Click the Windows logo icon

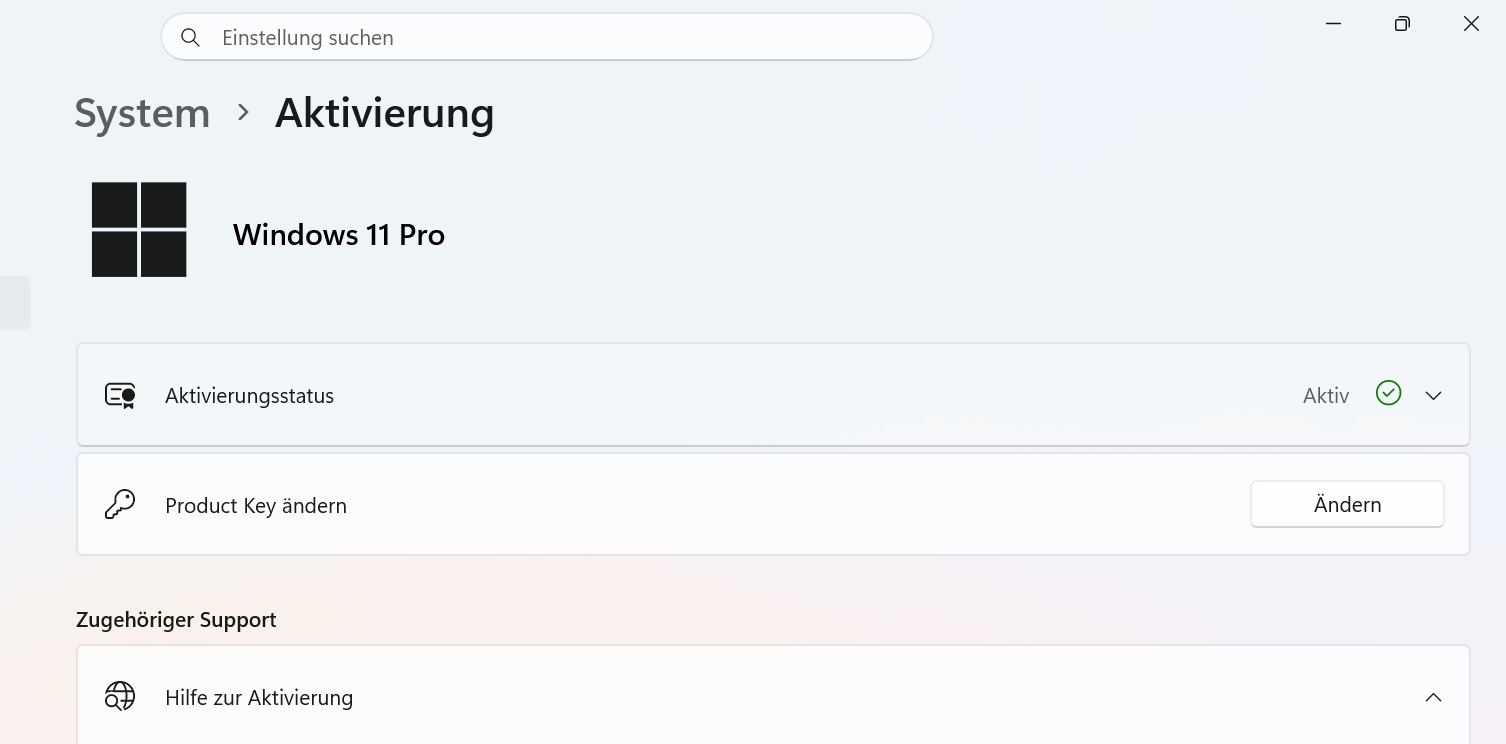tap(139, 229)
